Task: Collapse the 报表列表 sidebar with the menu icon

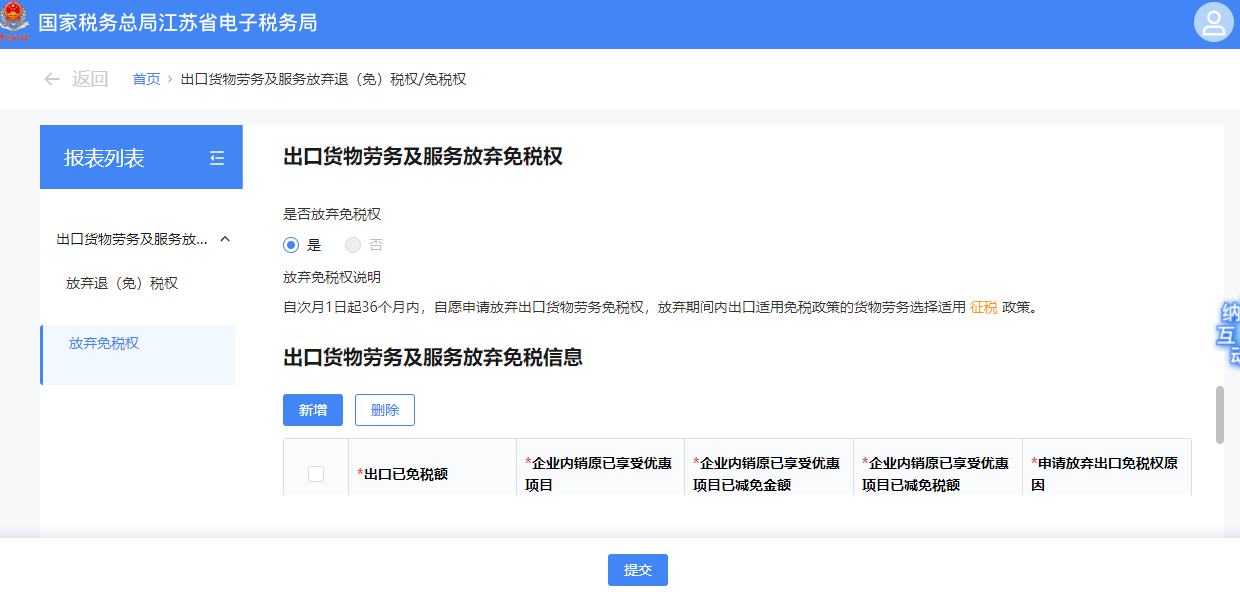Action: tap(217, 158)
